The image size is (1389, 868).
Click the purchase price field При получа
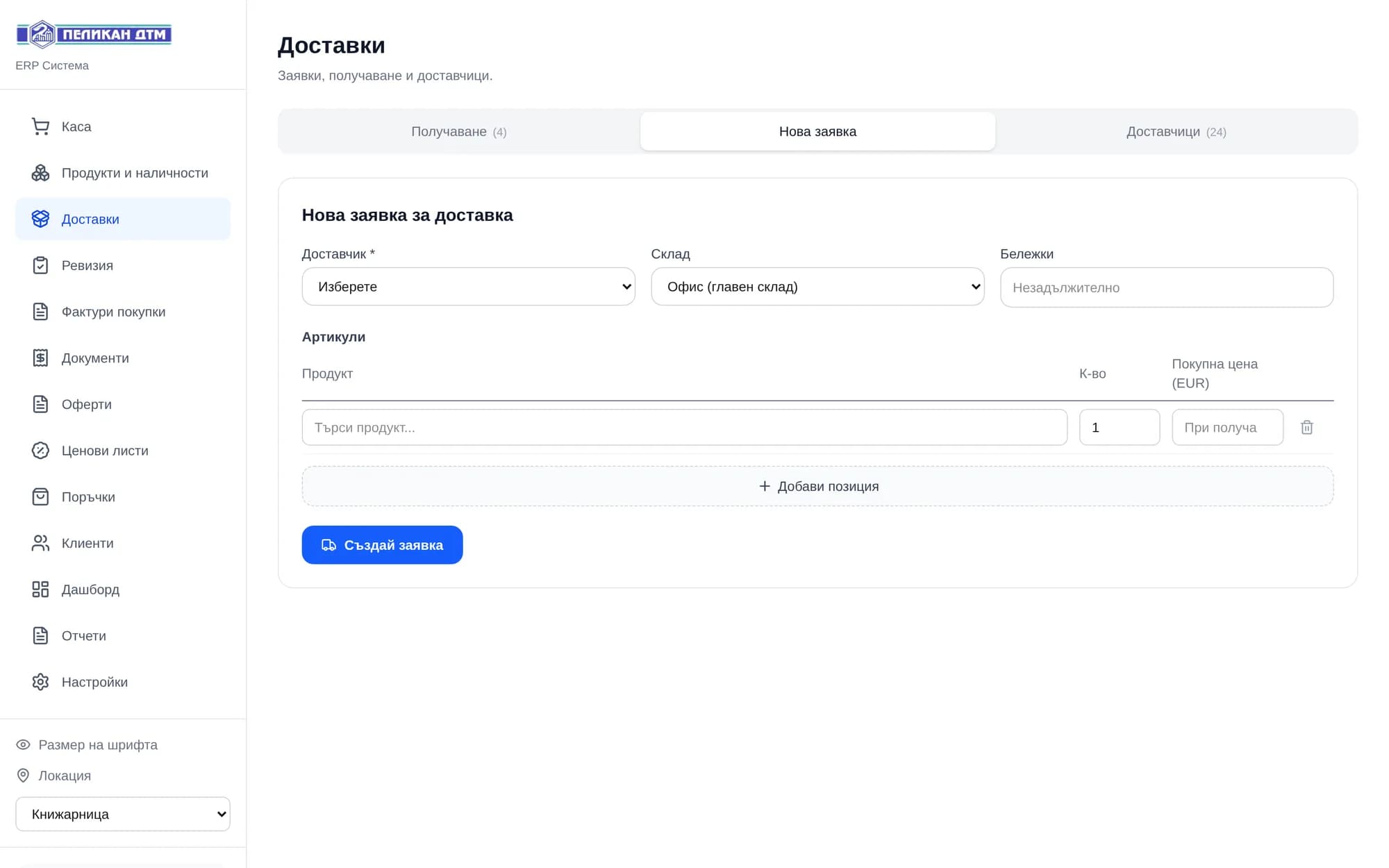[x=1227, y=428]
